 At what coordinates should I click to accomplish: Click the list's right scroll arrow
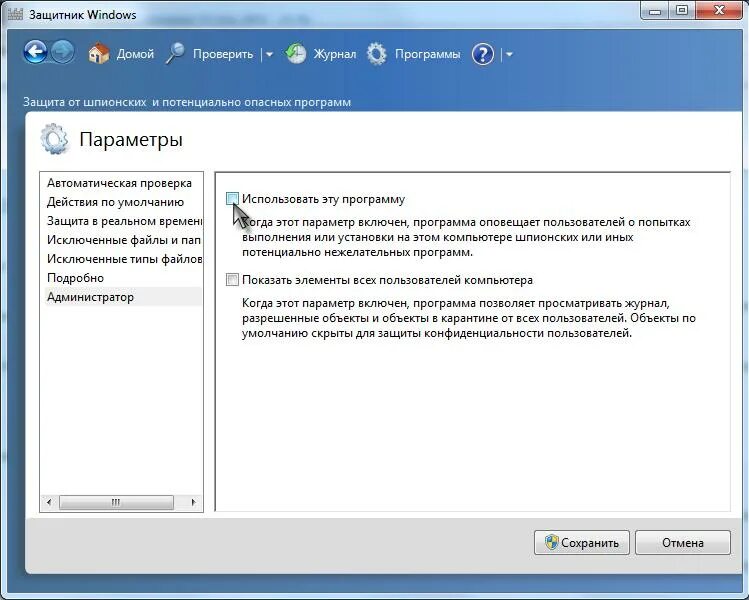click(193, 502)
